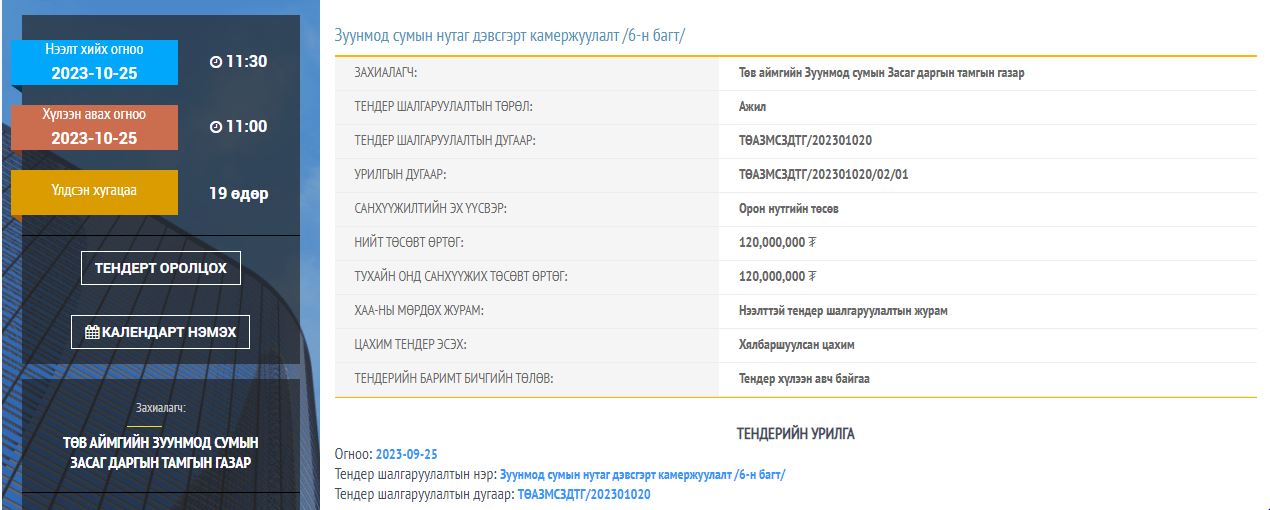Click the clock icon beside 11:30
This screenshot has height=510, width=1270.
point(215,62)
